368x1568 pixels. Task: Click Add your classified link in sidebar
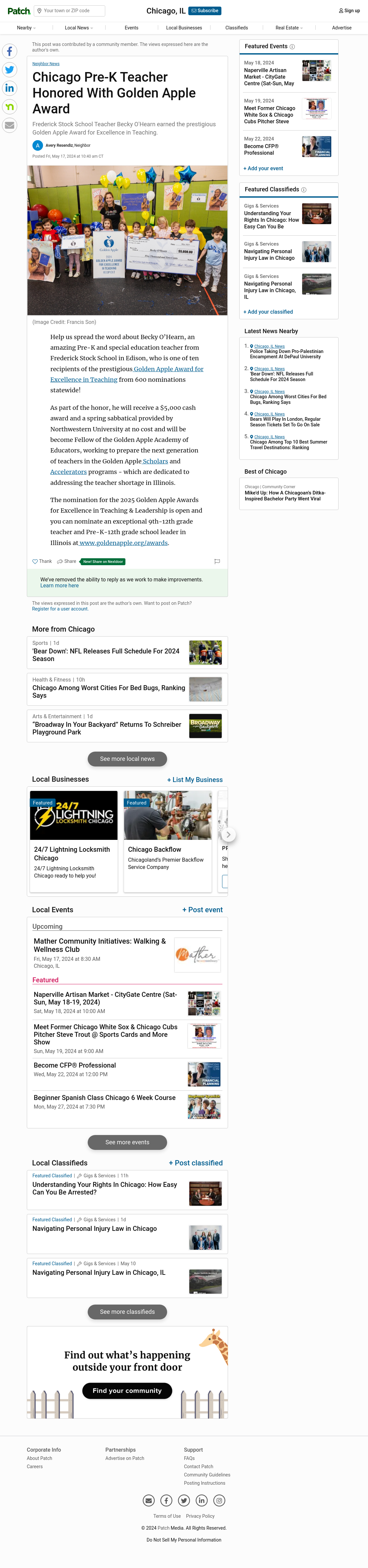tap(268, 312)
